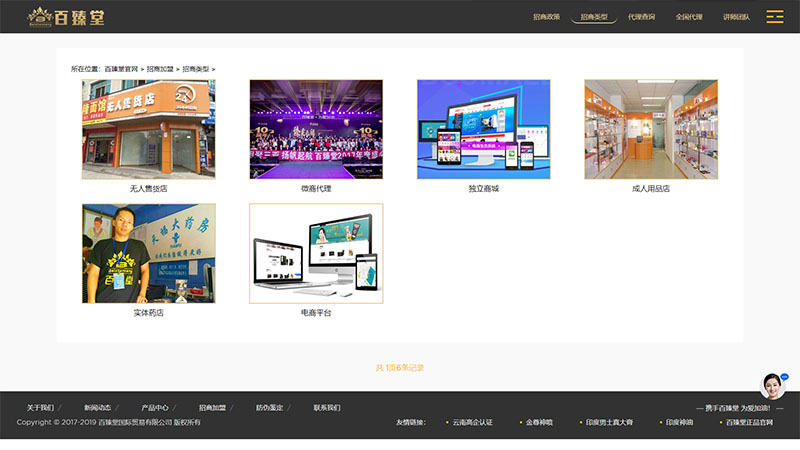This screenshot has width=800, height=450.
Task: Open the 微商代理 event thumbnail
Action: tap(316, 130)
